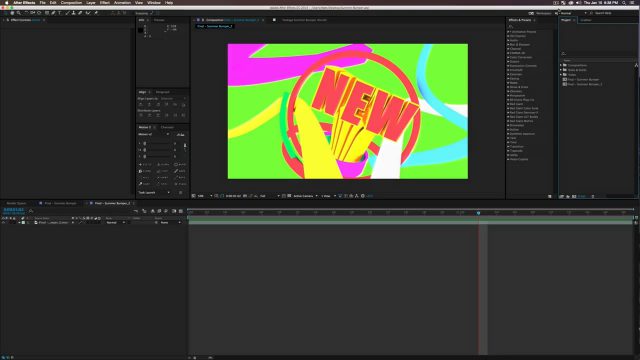Screen dimensions: 640x360
Task: Switch to the Project panel tab
Action: (566, 20)
